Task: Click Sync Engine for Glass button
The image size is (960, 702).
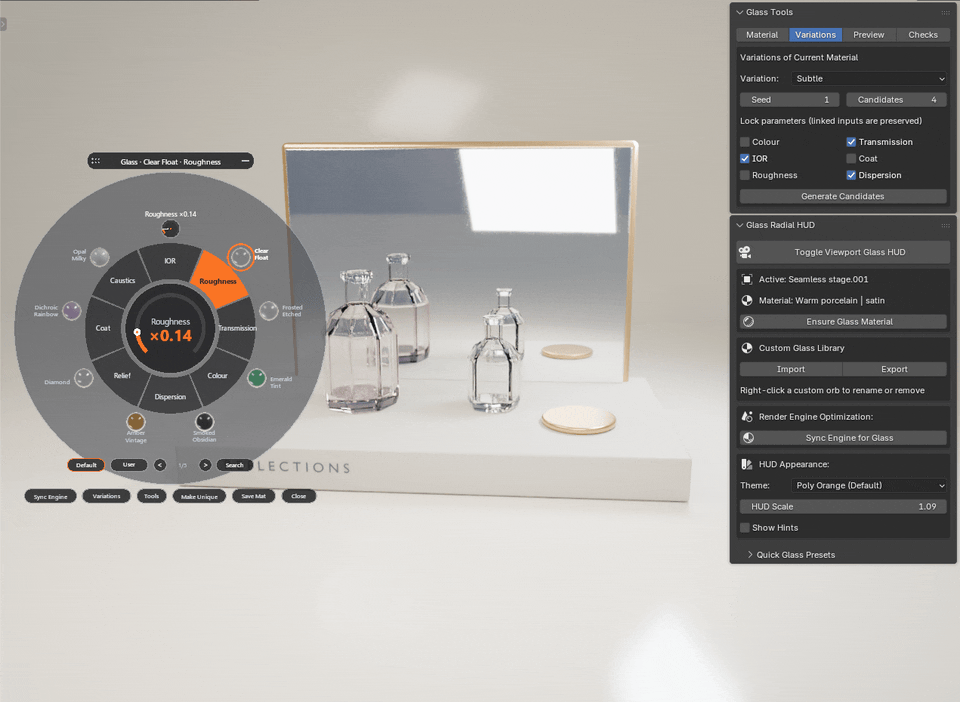Action: tap(842, 438)
